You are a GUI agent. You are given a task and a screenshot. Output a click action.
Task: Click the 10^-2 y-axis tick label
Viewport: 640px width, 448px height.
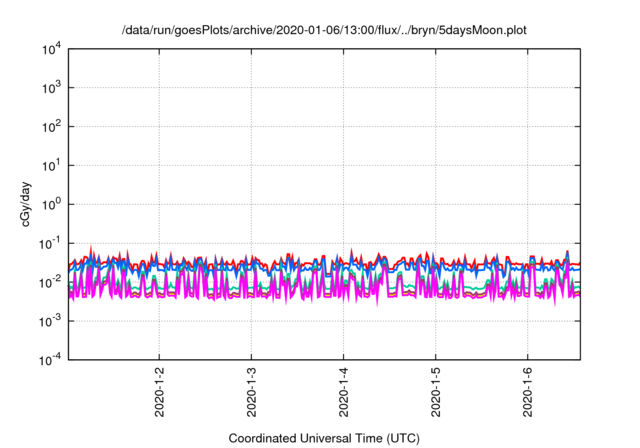[48, 282]
